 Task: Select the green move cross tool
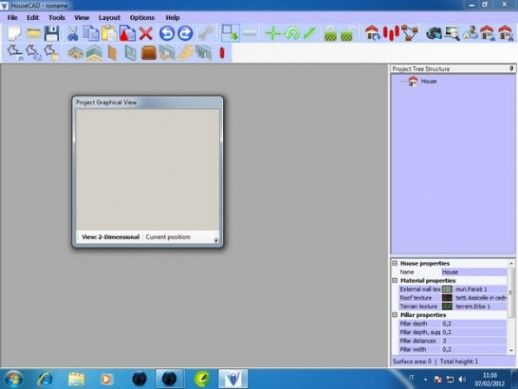pyautogui.click(x=273, y=33)
